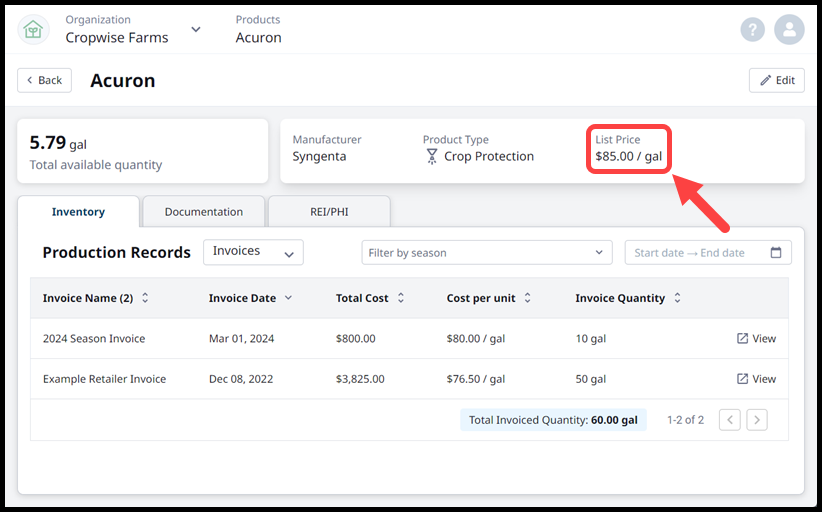This screenshot has height=512, width=822.
Task: View the 2024 Season Invoice
Action: (x=756, y=339)
